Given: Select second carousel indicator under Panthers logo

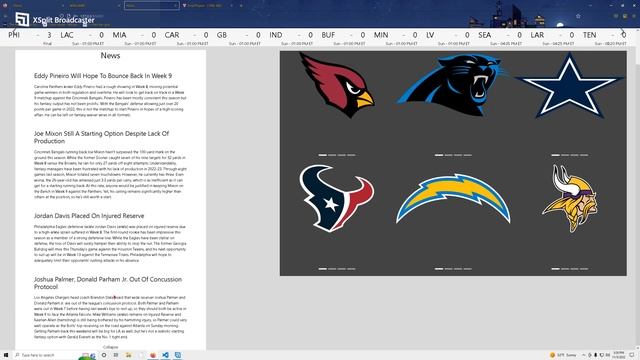Looking at the screenshot, I should pyautogui.click(x=448, y=155).
